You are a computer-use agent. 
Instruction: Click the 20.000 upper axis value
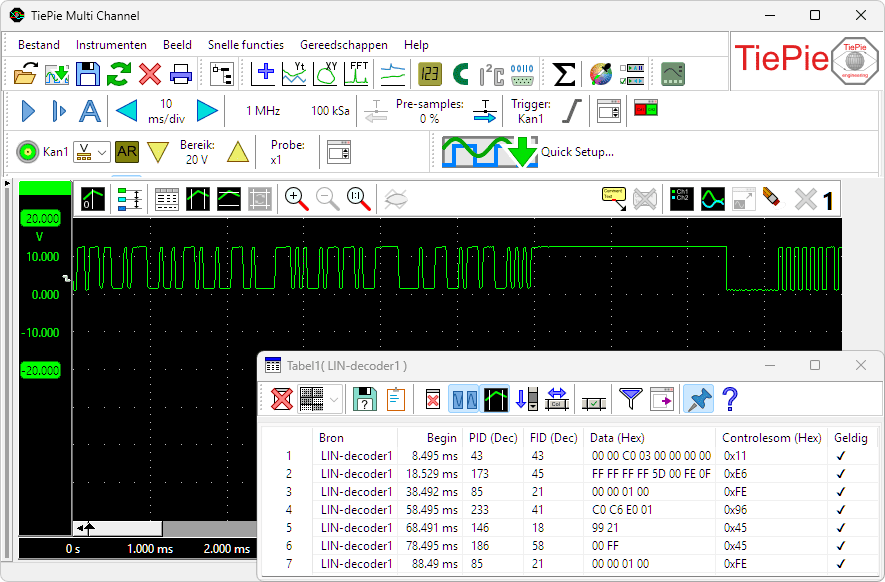[x=41, y=218]
